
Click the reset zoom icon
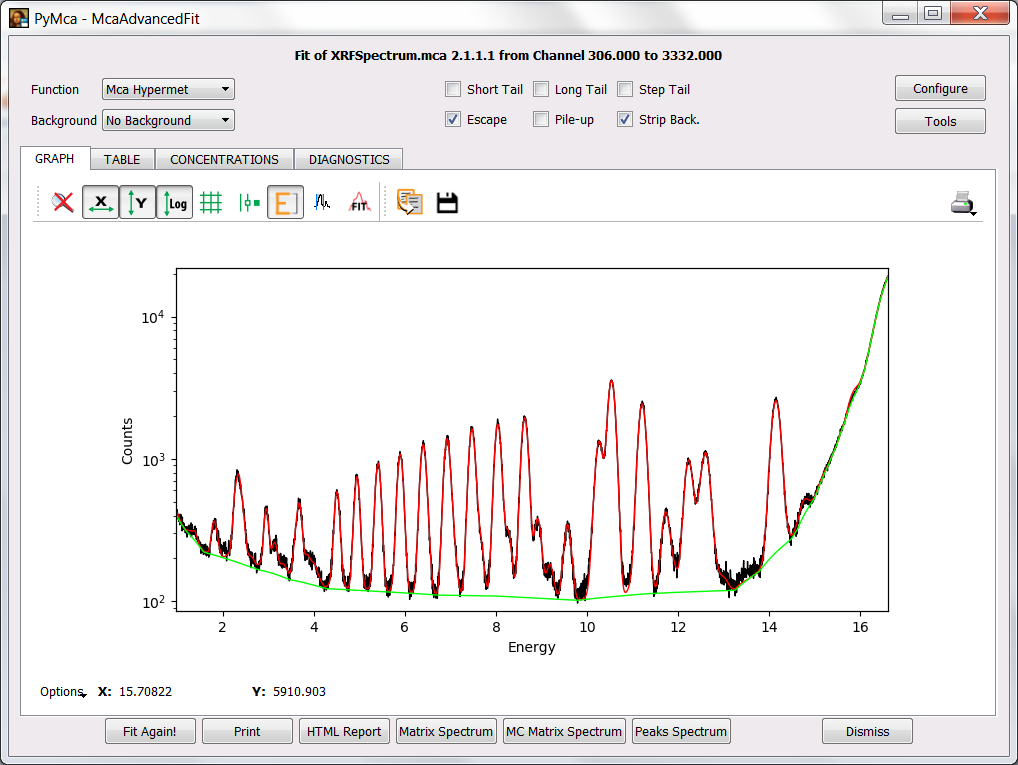pos(64,203)
